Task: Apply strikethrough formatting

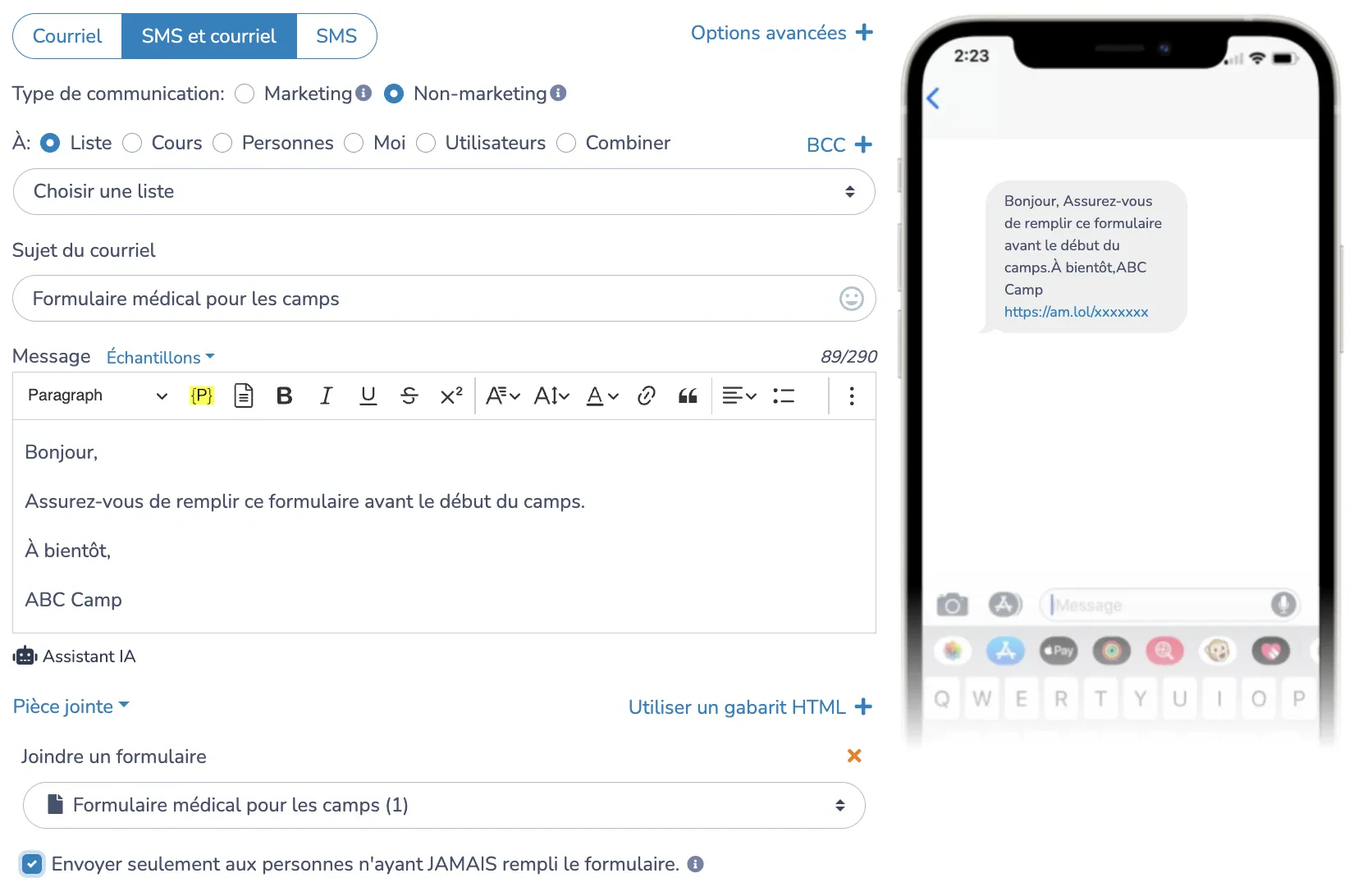Action: click(x=409, y=396)
